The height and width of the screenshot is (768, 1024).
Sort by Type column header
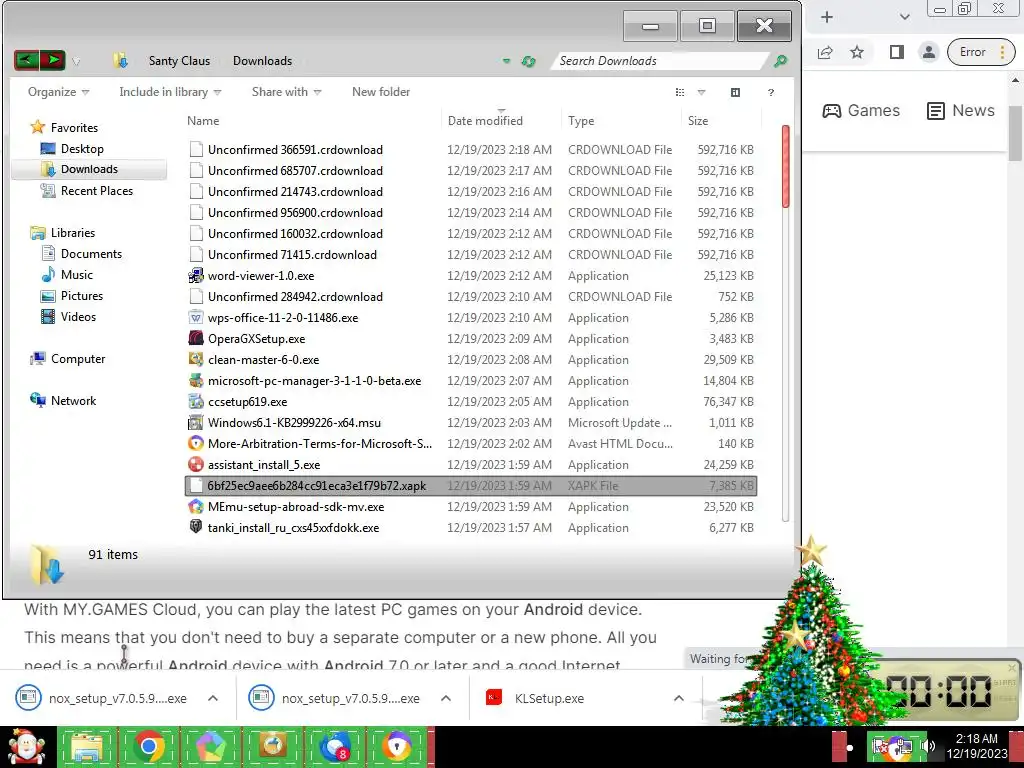tap(581, 121)
